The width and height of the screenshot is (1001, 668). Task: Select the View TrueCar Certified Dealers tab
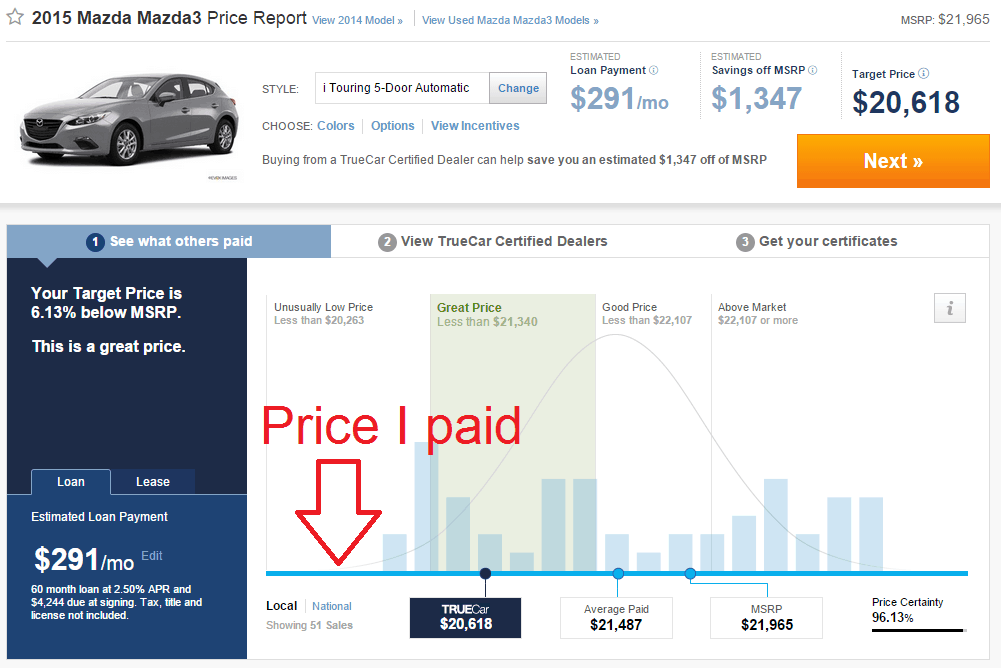pyautogui.click(x=493, y=241)
